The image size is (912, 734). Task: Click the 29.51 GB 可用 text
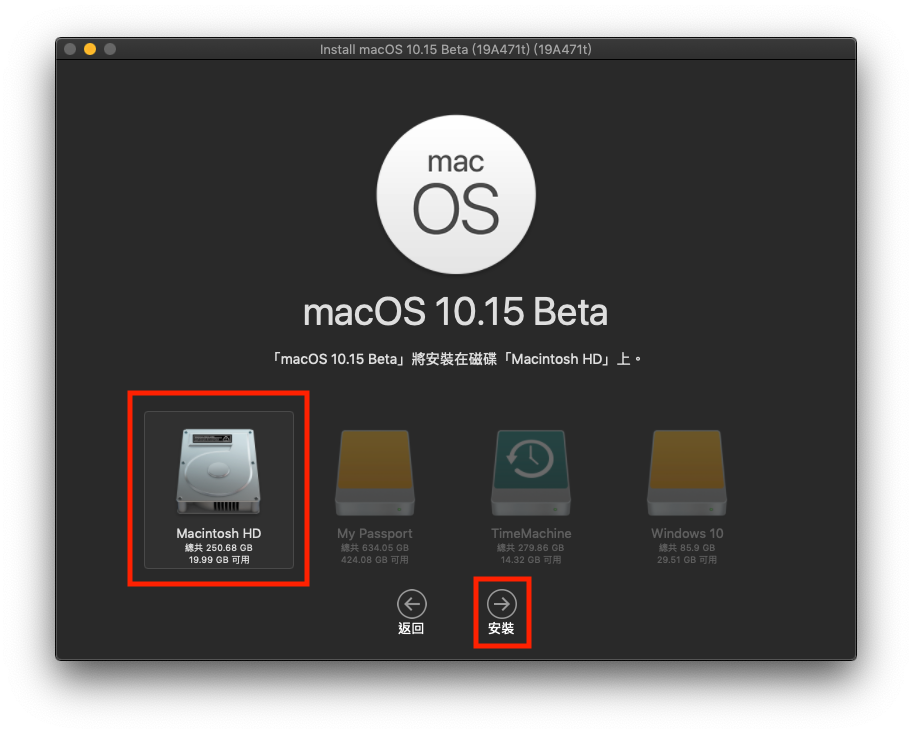[687, 560]
